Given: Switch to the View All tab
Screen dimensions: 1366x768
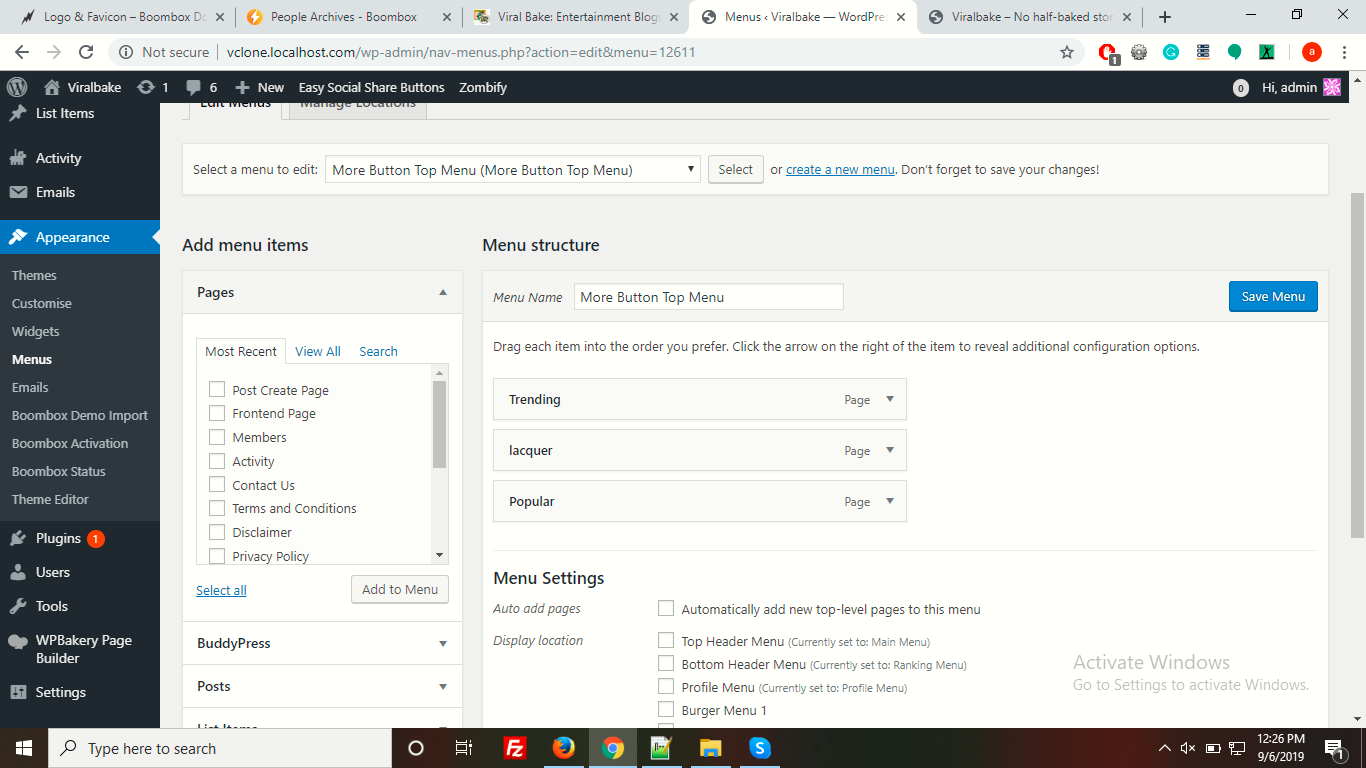Looking at the screenshot, I should click(x=317, y=351).
